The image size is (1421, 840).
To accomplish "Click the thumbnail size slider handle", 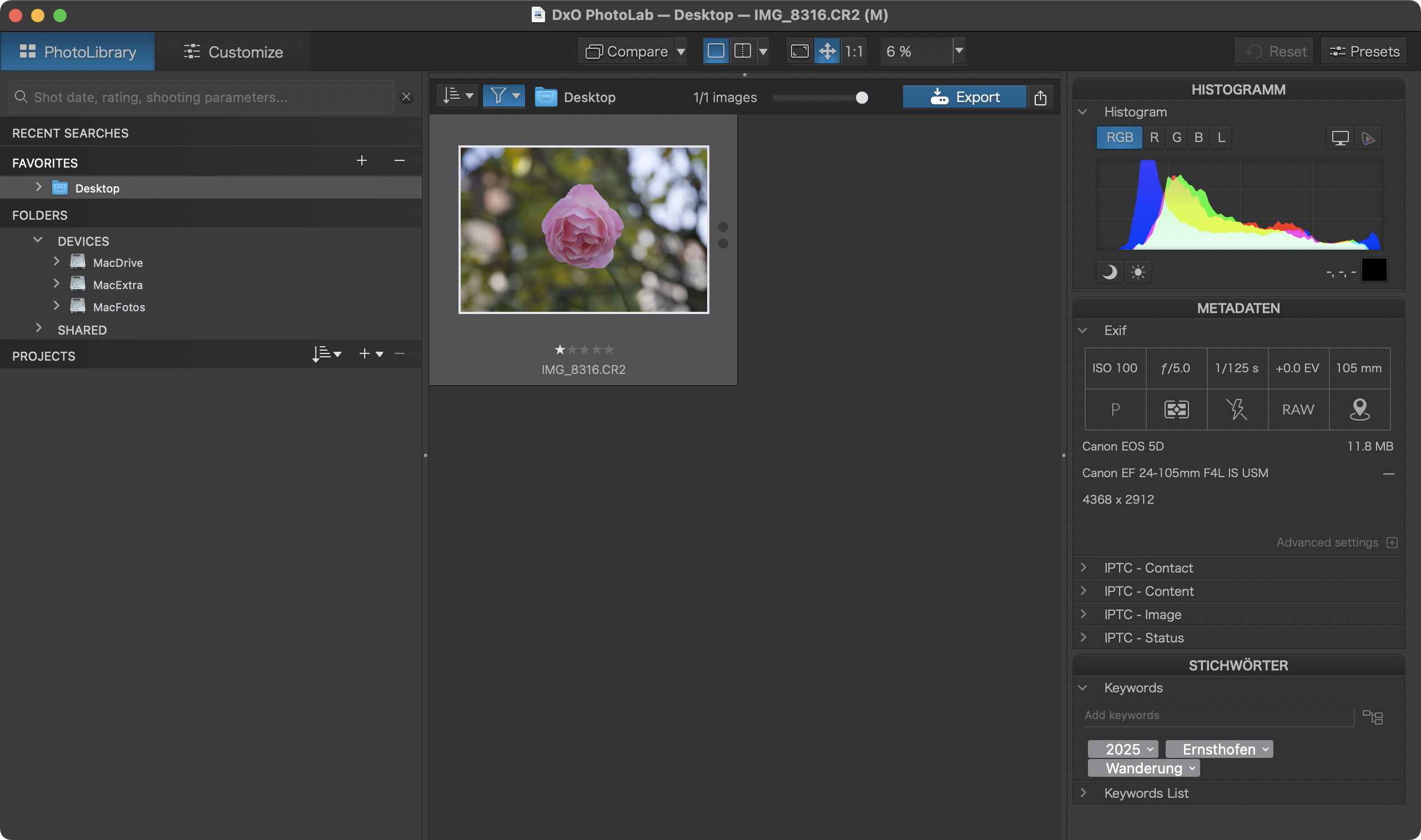I will tap(861, 98).
